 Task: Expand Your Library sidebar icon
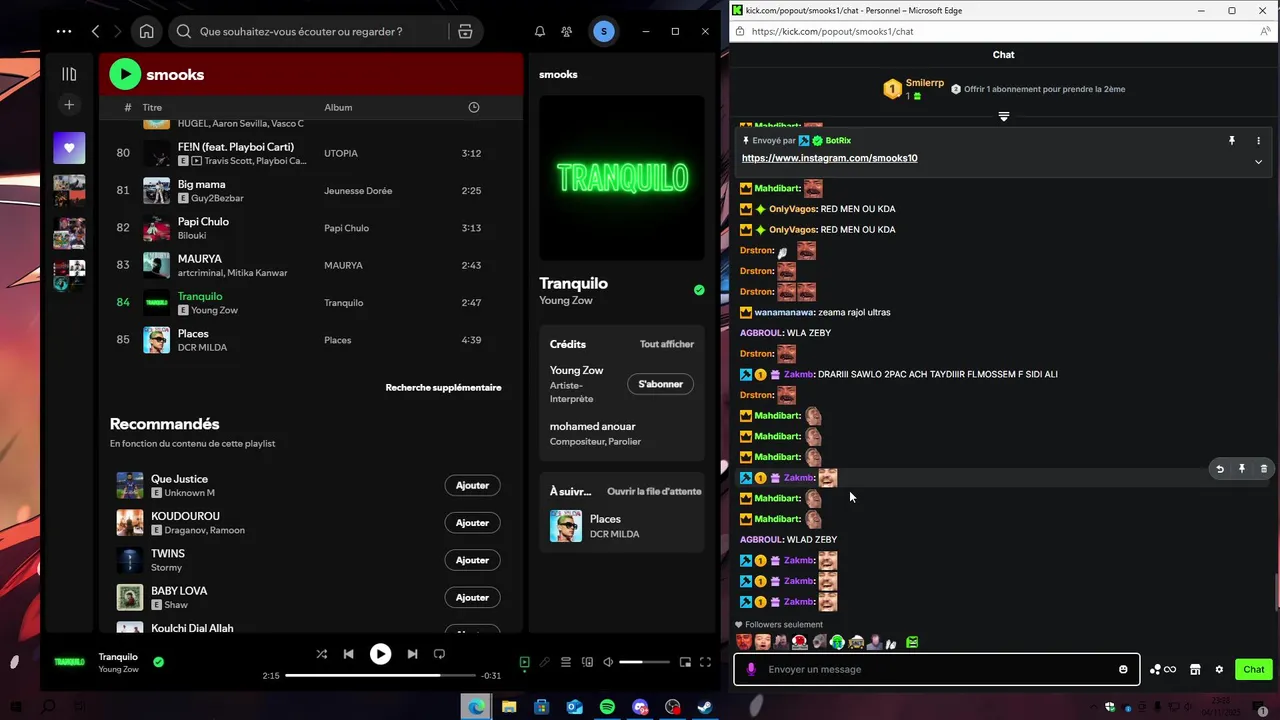[x=69, y=74]
